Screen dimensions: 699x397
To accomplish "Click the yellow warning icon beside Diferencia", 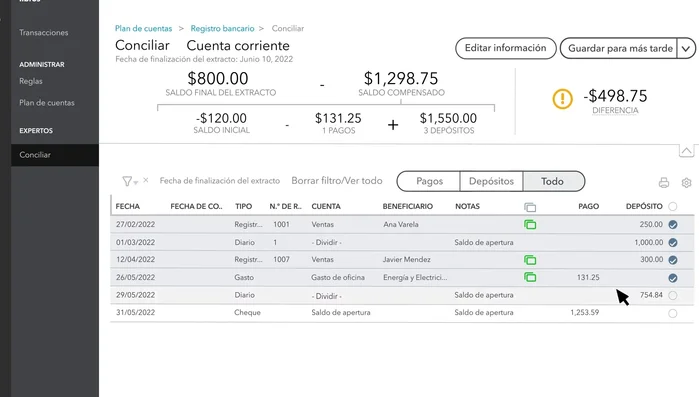I will point(562,98).
